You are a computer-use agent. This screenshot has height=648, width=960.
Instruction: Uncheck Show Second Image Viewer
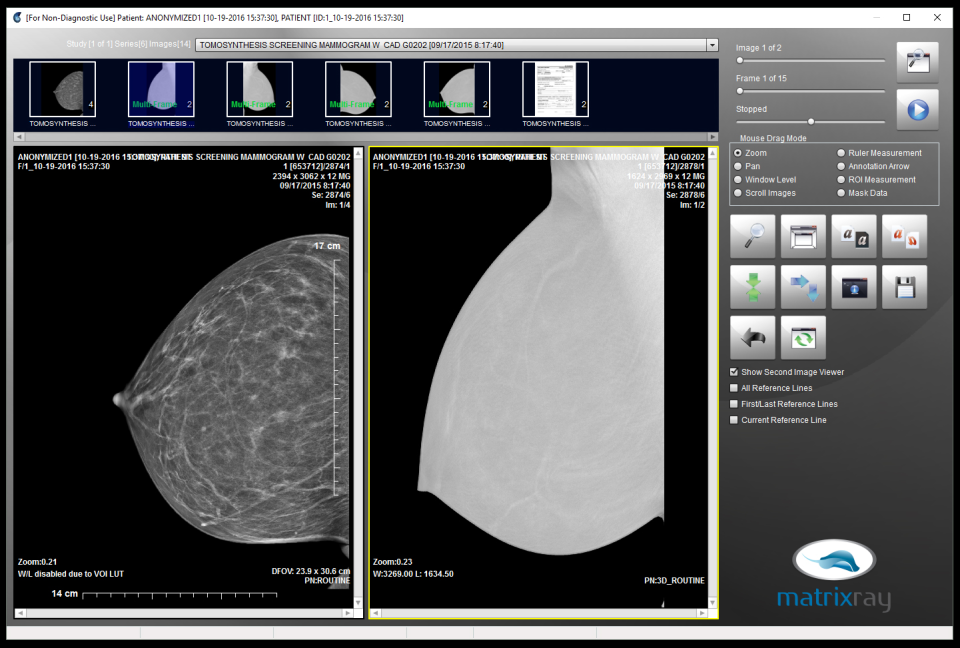(733, 371)
